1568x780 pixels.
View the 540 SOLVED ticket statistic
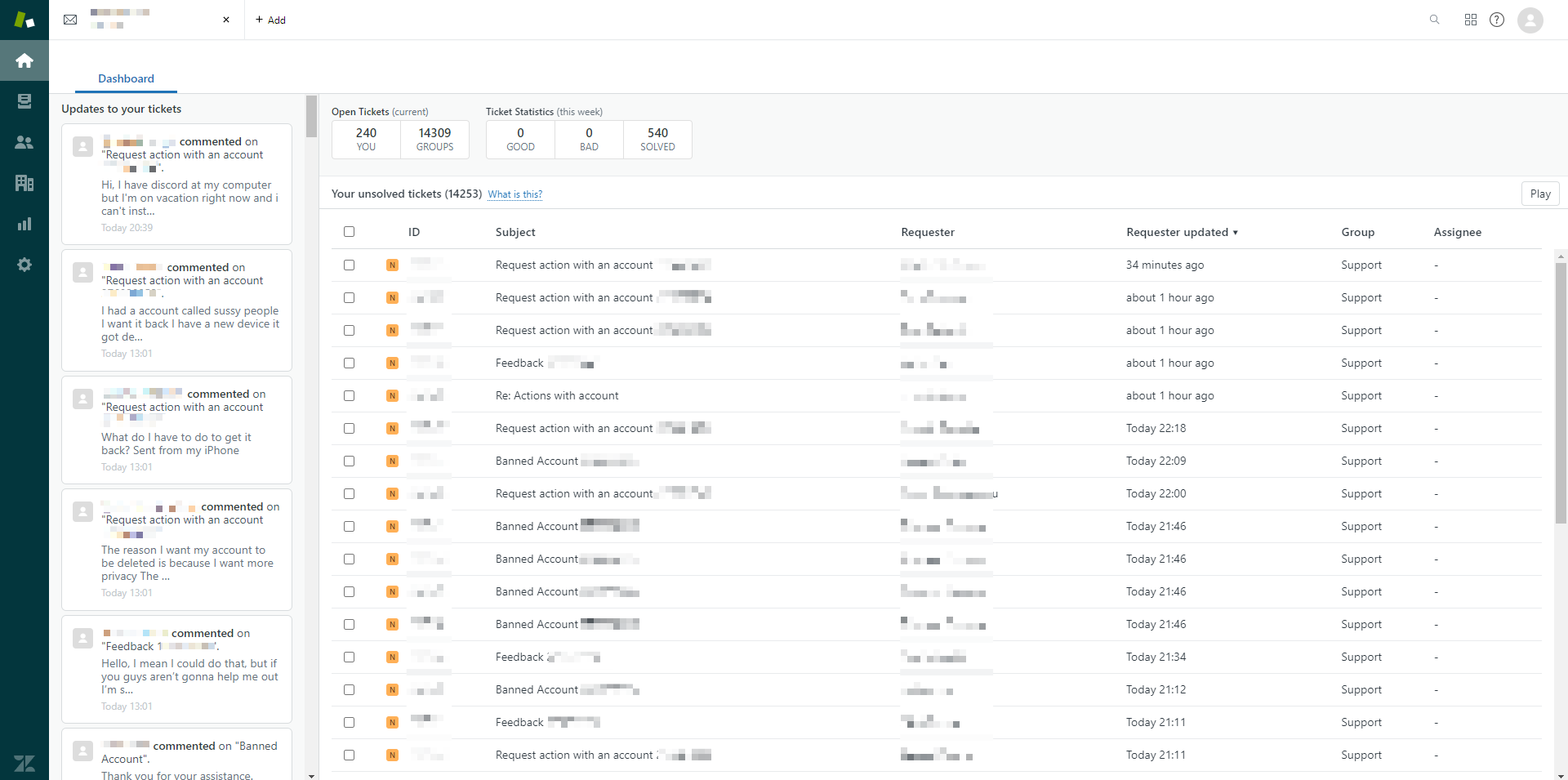pyautogui.click(x=657, y=139)
